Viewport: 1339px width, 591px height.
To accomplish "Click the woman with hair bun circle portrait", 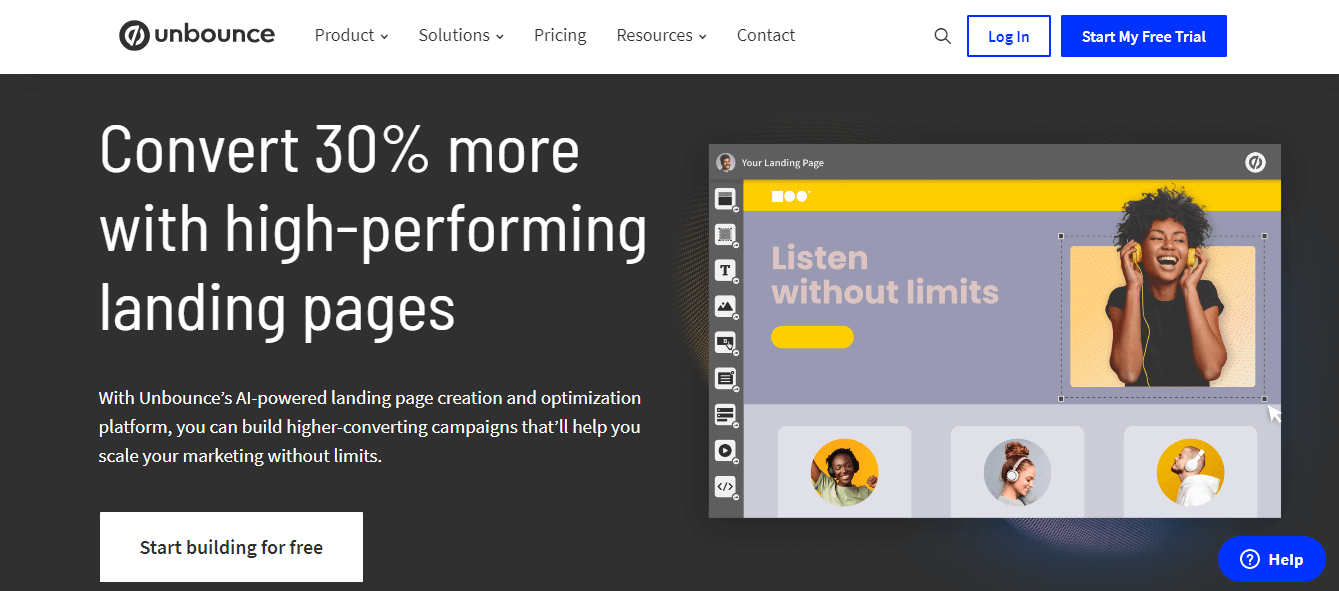I will pyautogui.click(x=1017, y=472).
